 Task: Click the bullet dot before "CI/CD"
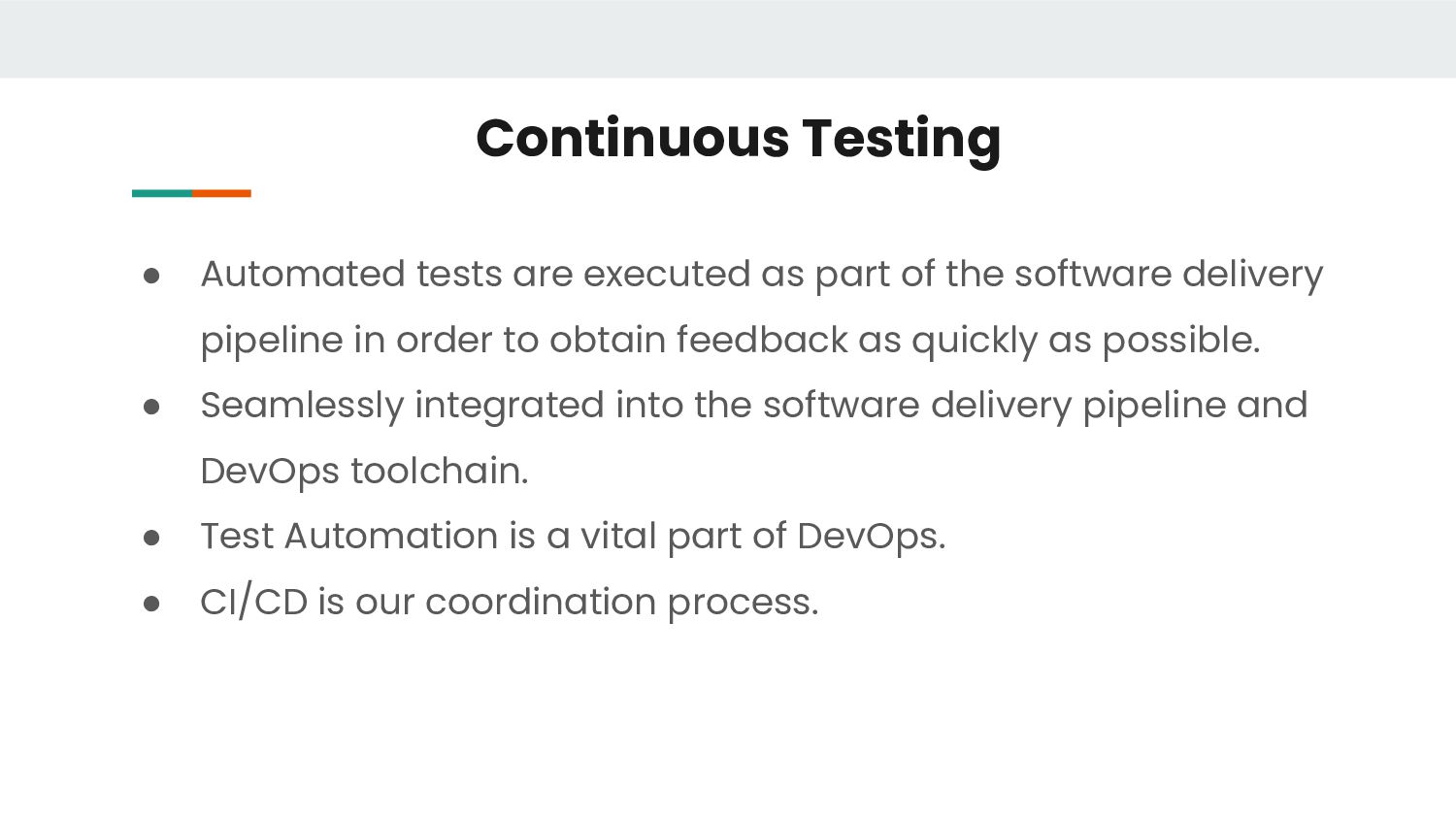[x=151, y=604]
